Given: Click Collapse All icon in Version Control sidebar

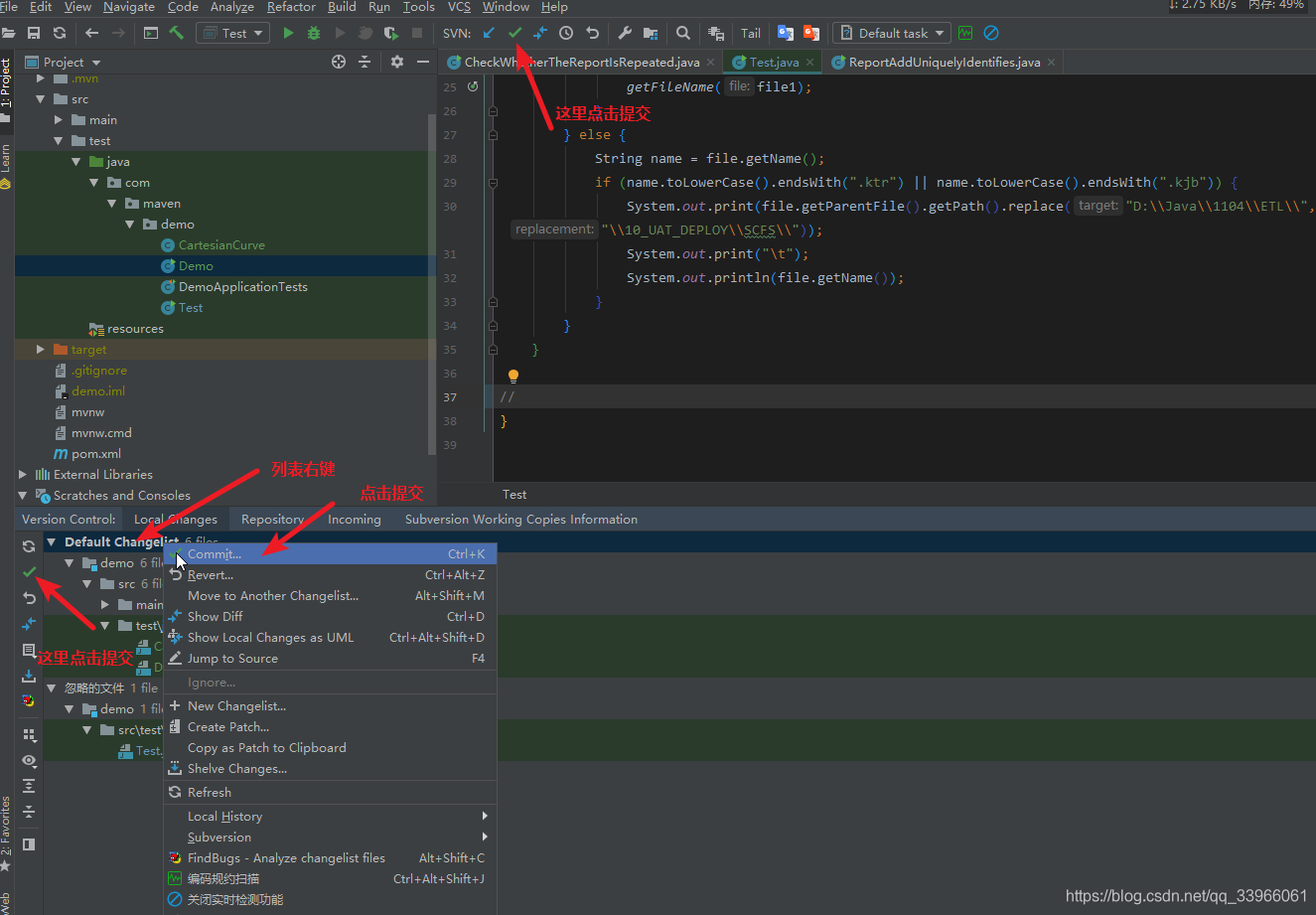Looking at the screenshot, I should tap(29, 813).
